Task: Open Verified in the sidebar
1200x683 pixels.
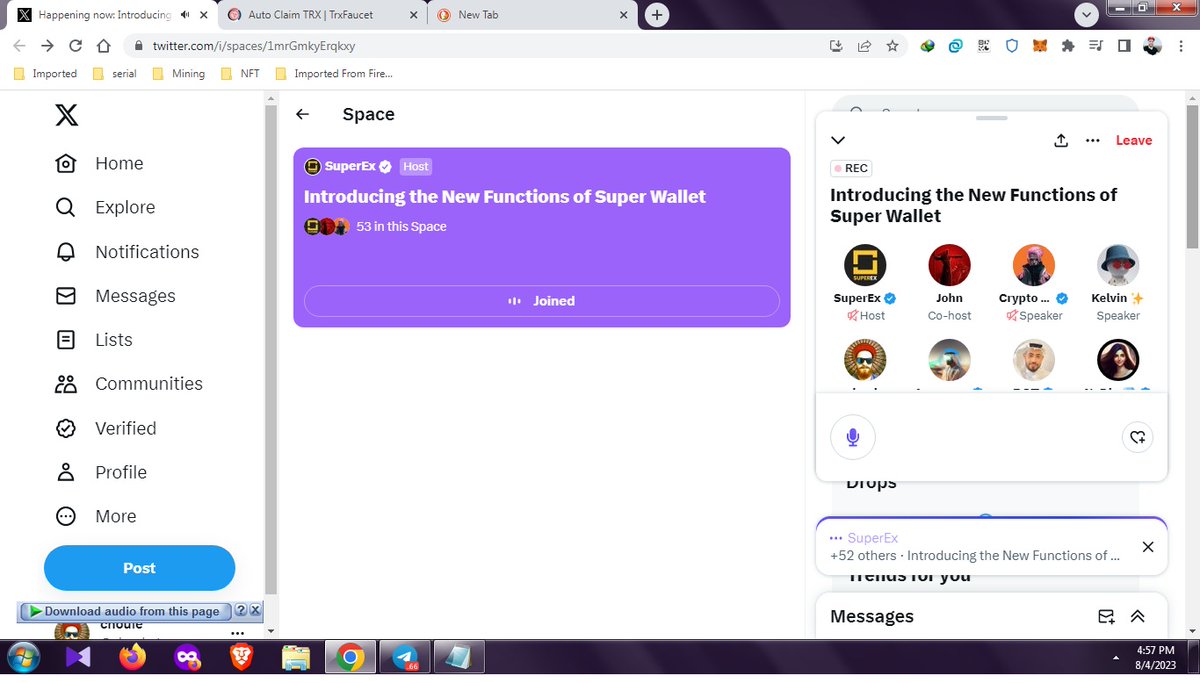Action: click(106, 428)
